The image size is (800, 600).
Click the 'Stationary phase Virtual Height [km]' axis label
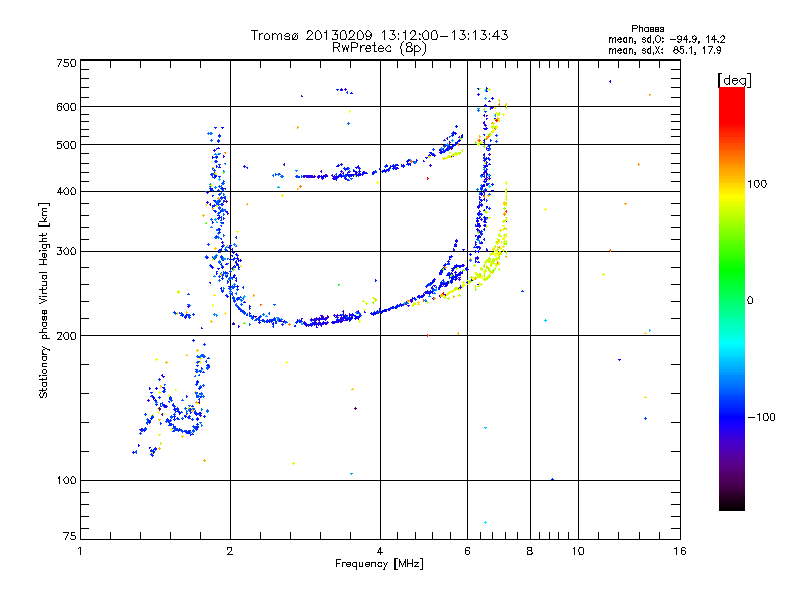click(x=44, y=300)
